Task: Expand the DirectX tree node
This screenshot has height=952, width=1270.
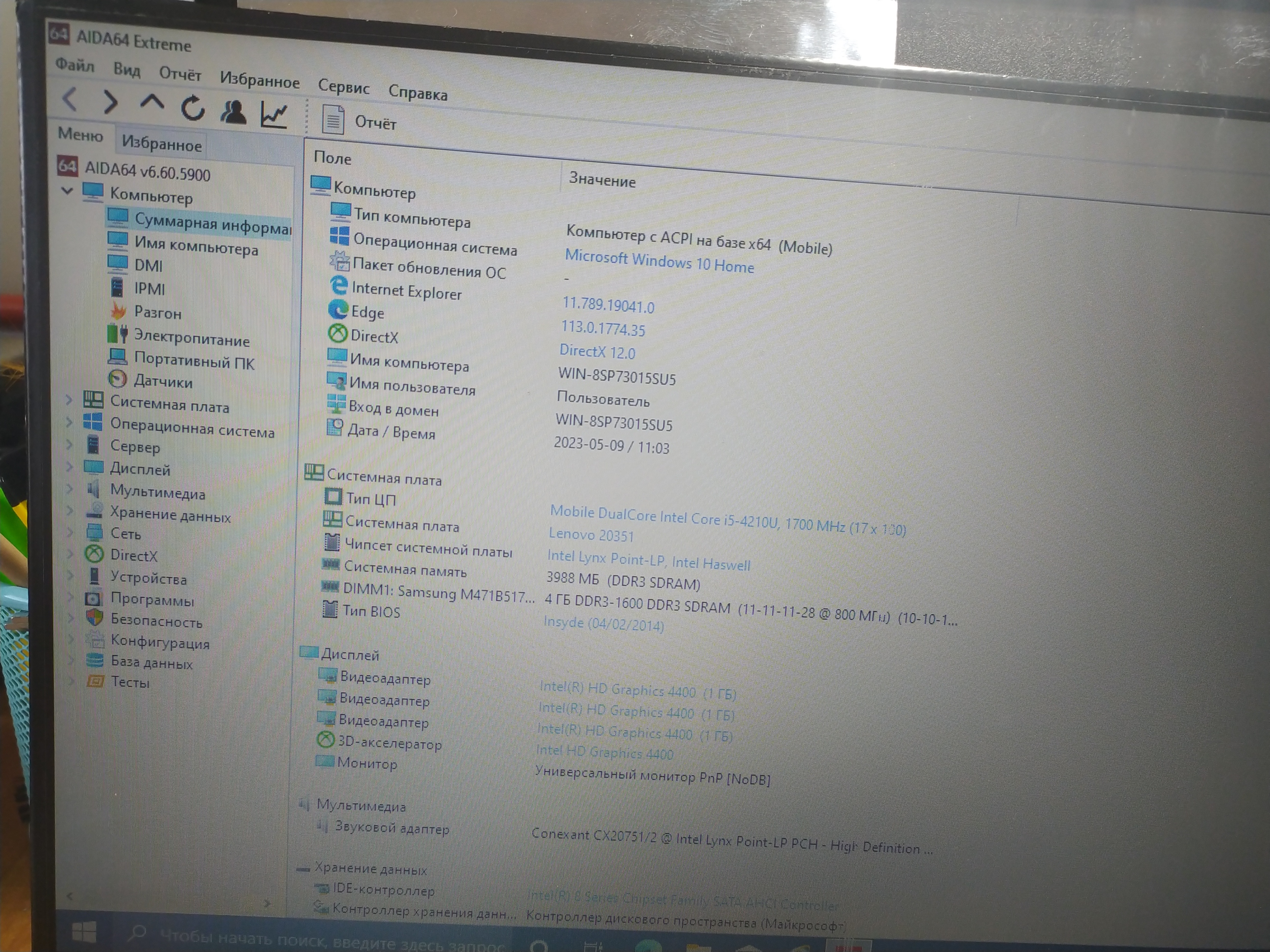Action: 70,554
